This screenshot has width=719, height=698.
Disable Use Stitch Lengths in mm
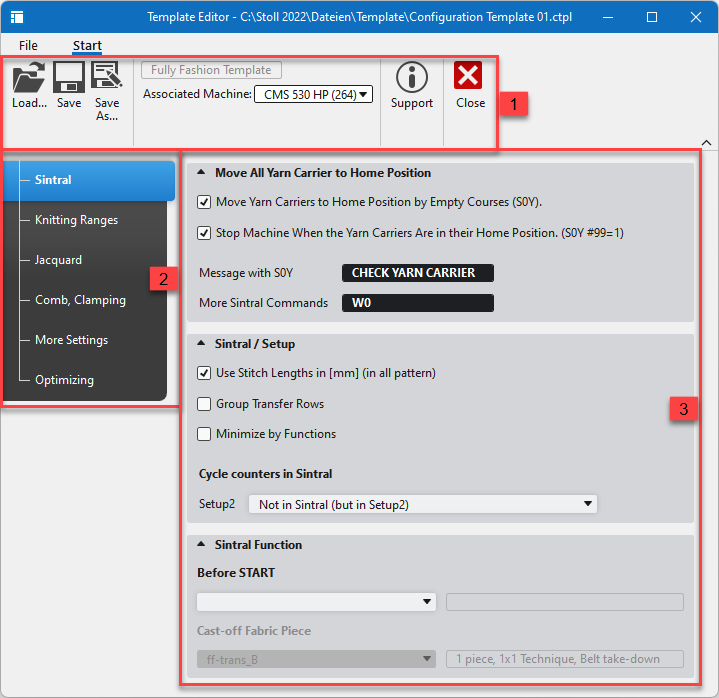pyautogui.click(x=205, y=373)
